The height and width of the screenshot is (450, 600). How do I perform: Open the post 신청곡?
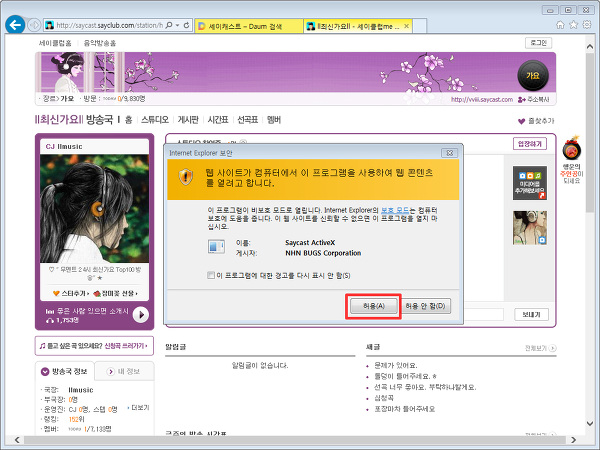[384, 398]
